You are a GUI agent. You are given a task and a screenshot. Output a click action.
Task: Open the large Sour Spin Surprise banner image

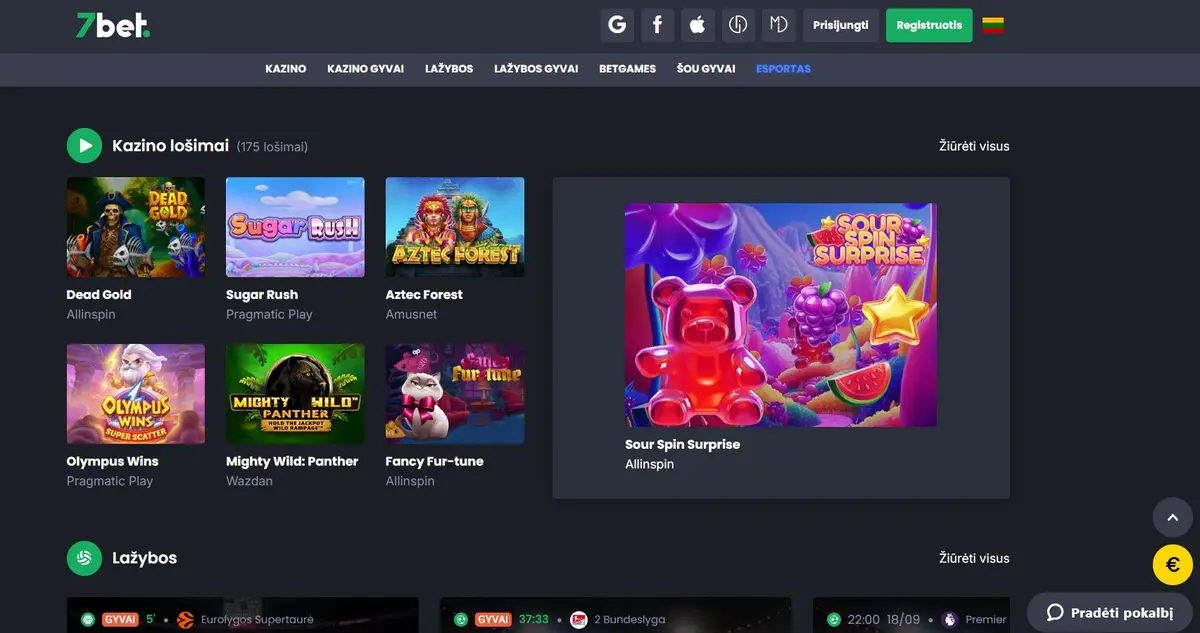781,315
